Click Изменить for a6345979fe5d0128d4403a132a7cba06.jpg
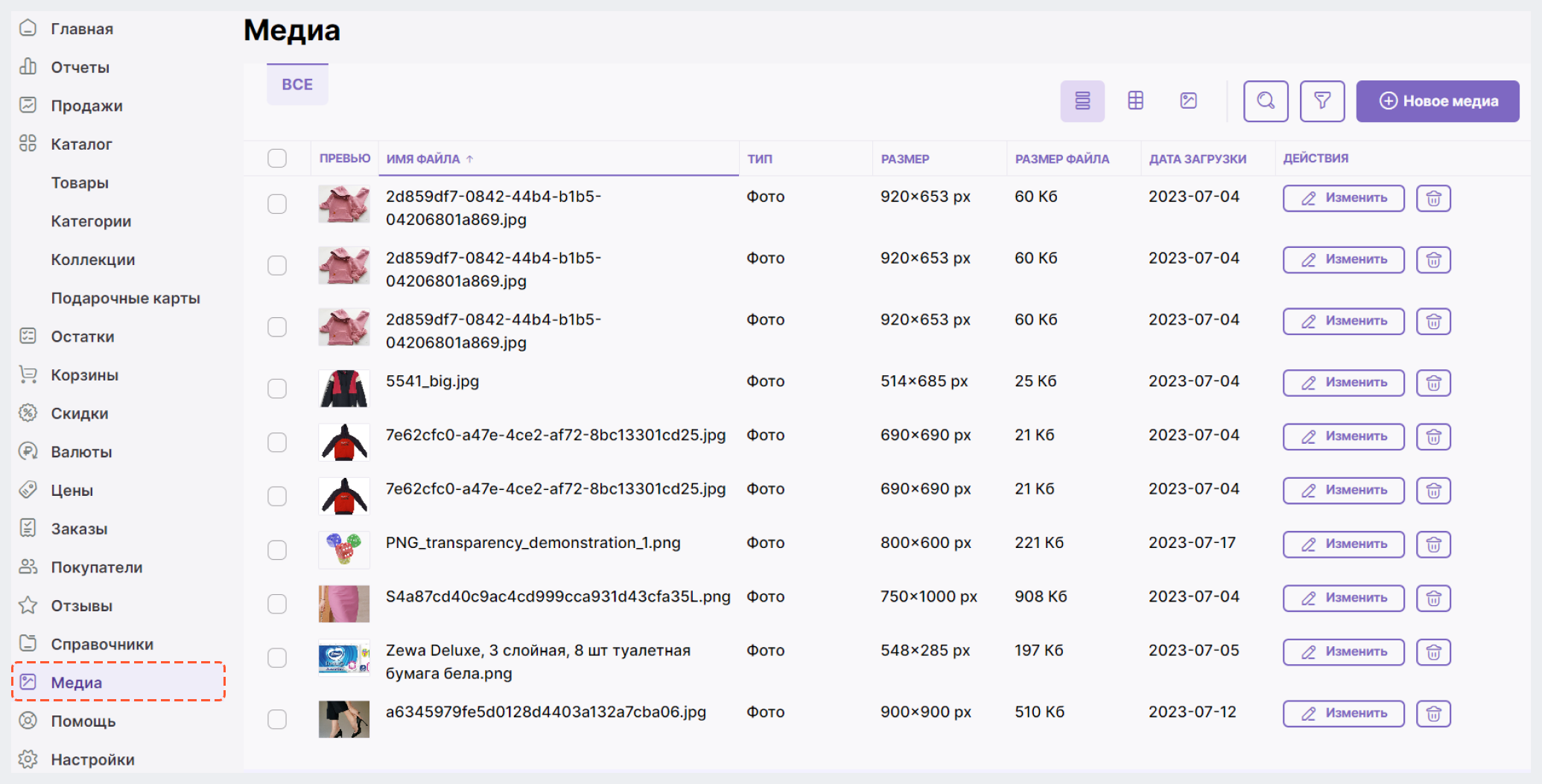The width and height of the screenshot is (1542, 784). [1343, 713]
